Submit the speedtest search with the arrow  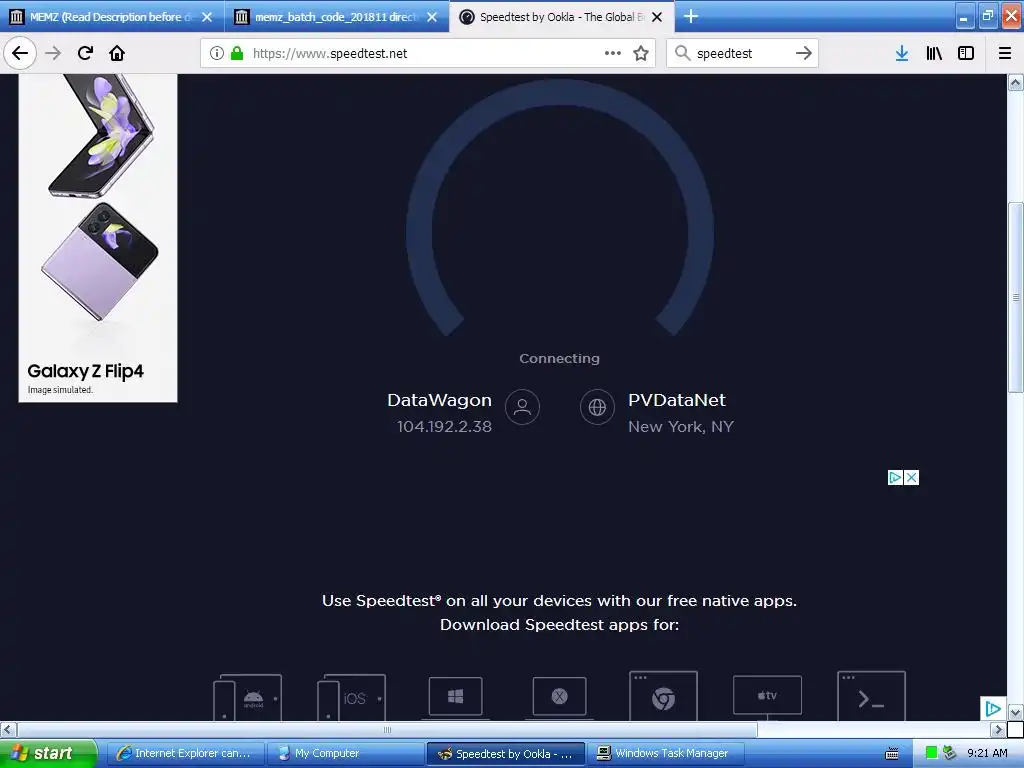click(x=804, y=53)
